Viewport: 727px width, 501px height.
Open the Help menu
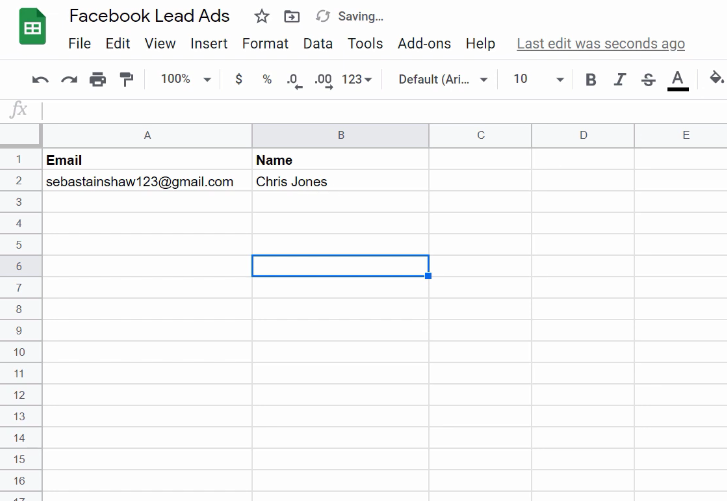click(480, 44)
